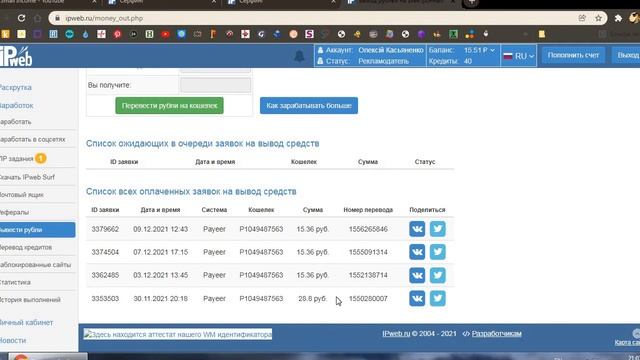
Task: Click the Выход button in the header
Action: coord(627,55)
